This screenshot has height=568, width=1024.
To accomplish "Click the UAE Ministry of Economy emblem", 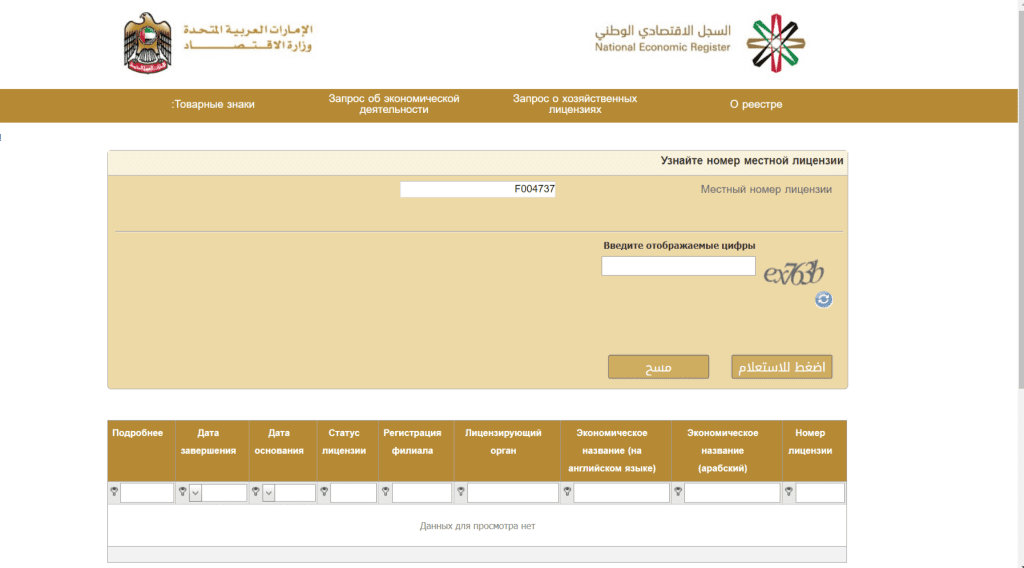I will tap(148, 43).
